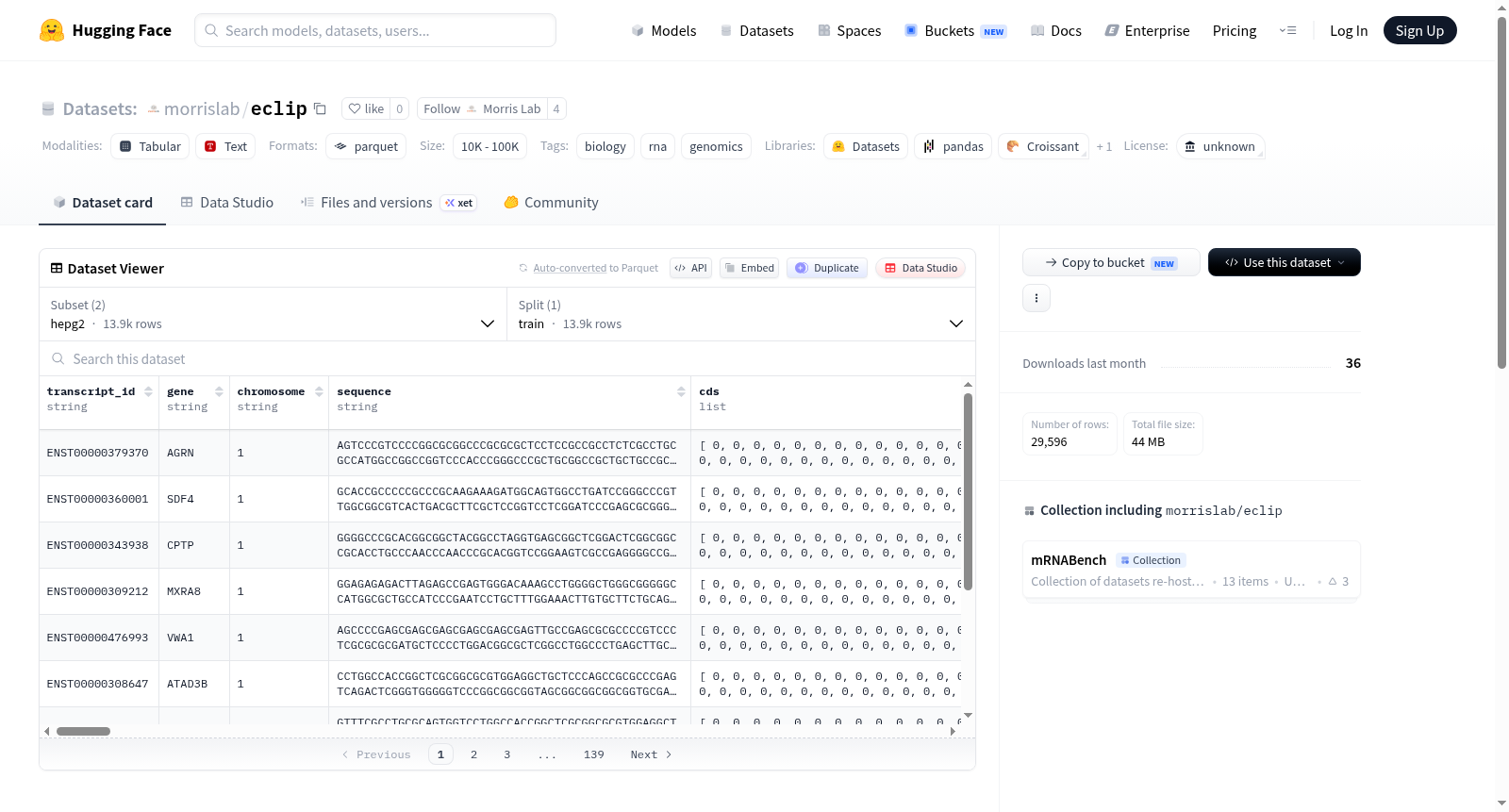Switch to Files and versions tab
The image size is (1509, 812).
tap(389, 203)
